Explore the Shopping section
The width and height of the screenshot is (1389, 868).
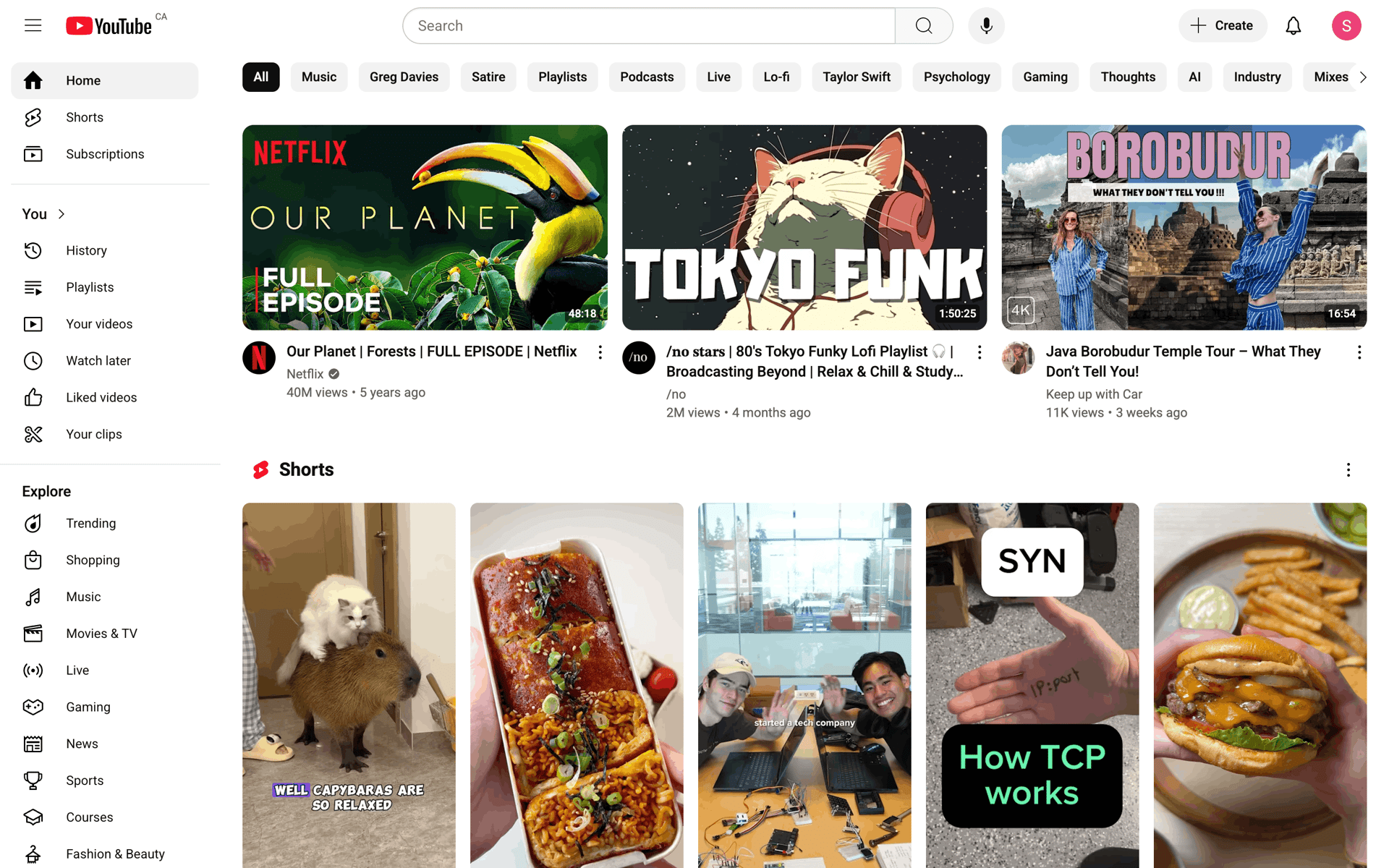[105, 561]
